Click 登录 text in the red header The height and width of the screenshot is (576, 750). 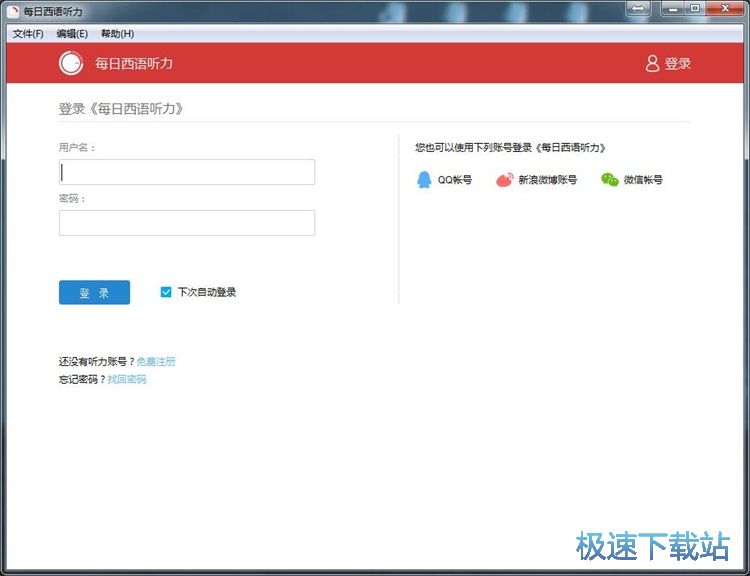[678, 63]
